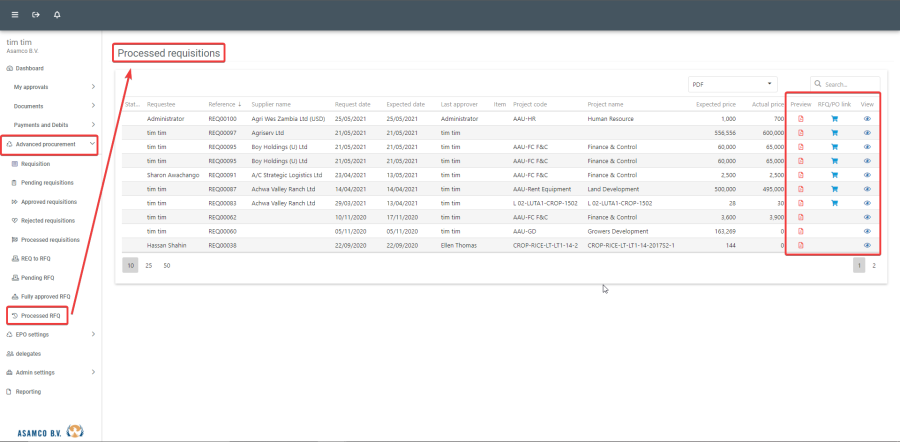Show 25 rows per page
This screenshot has height=442, width=900.
pos(148,266)
